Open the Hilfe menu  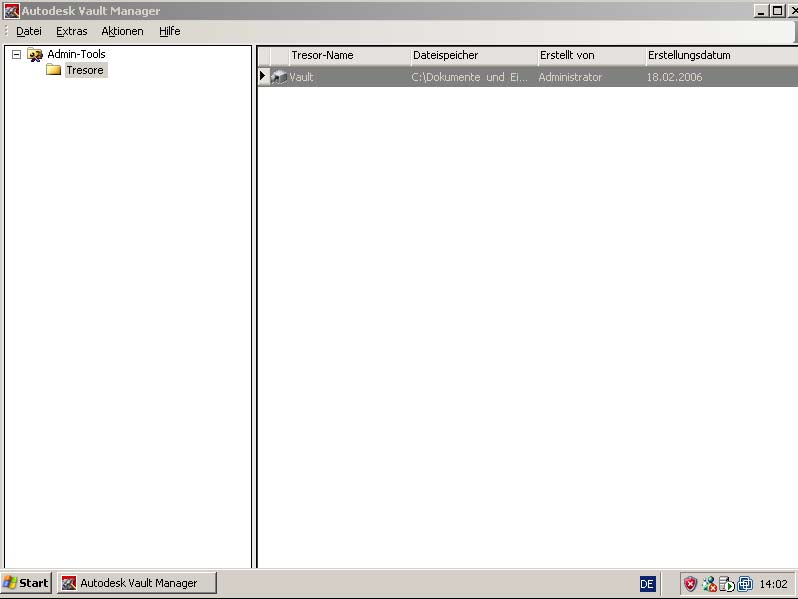[169, 31]
